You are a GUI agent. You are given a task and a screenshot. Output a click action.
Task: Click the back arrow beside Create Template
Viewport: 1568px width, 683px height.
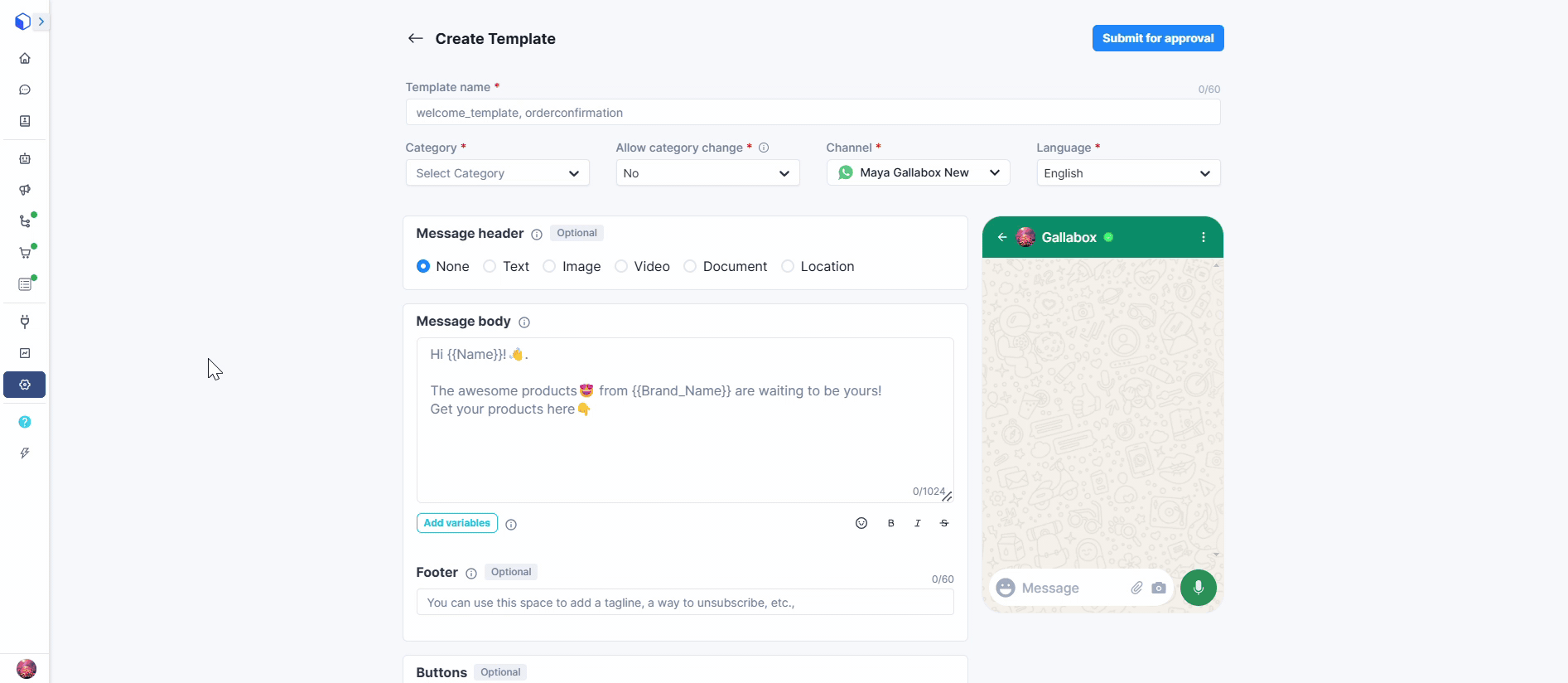[415, 38]
